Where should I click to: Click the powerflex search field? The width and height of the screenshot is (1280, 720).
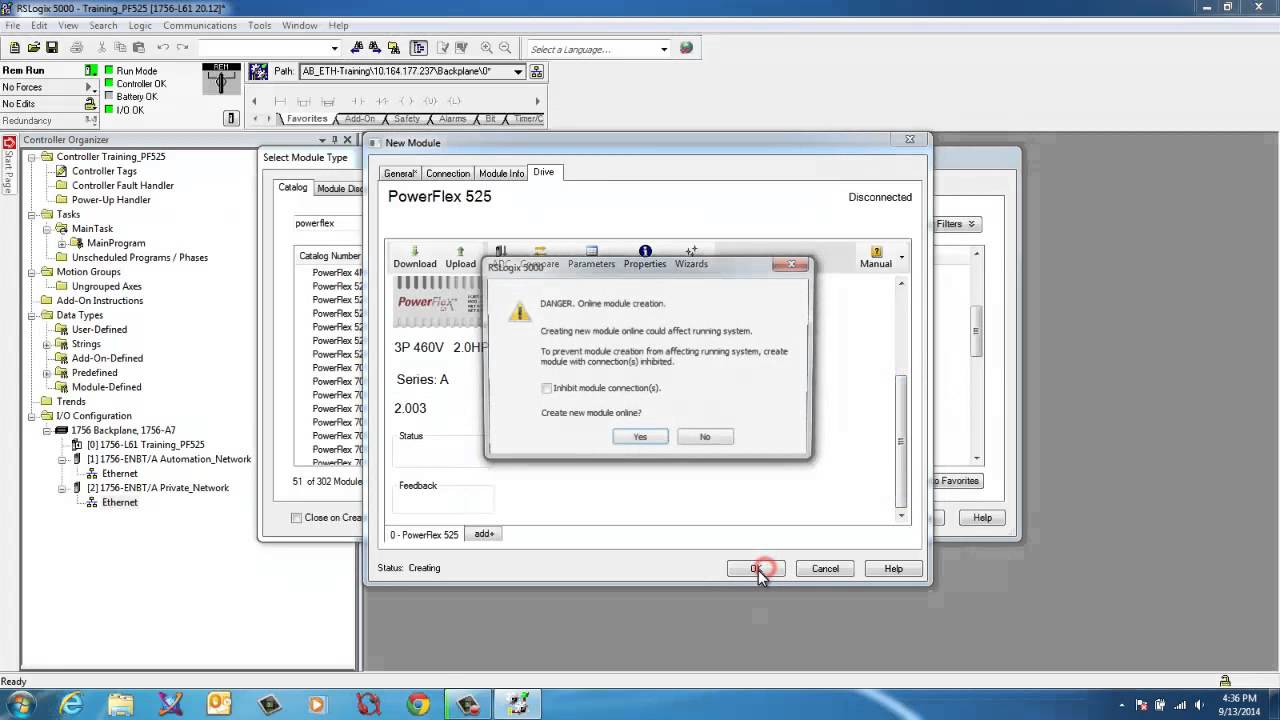(326, 223)
